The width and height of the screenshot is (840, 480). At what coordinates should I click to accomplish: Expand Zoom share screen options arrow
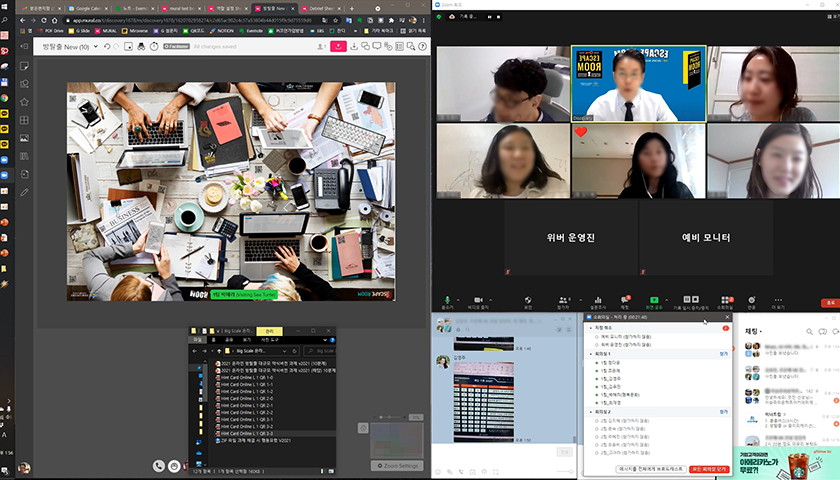[x=667, y=300]
